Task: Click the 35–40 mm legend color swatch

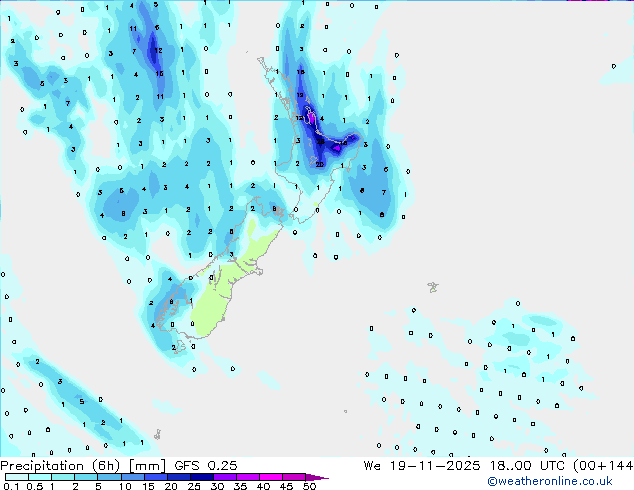Action: coord(247,477)
